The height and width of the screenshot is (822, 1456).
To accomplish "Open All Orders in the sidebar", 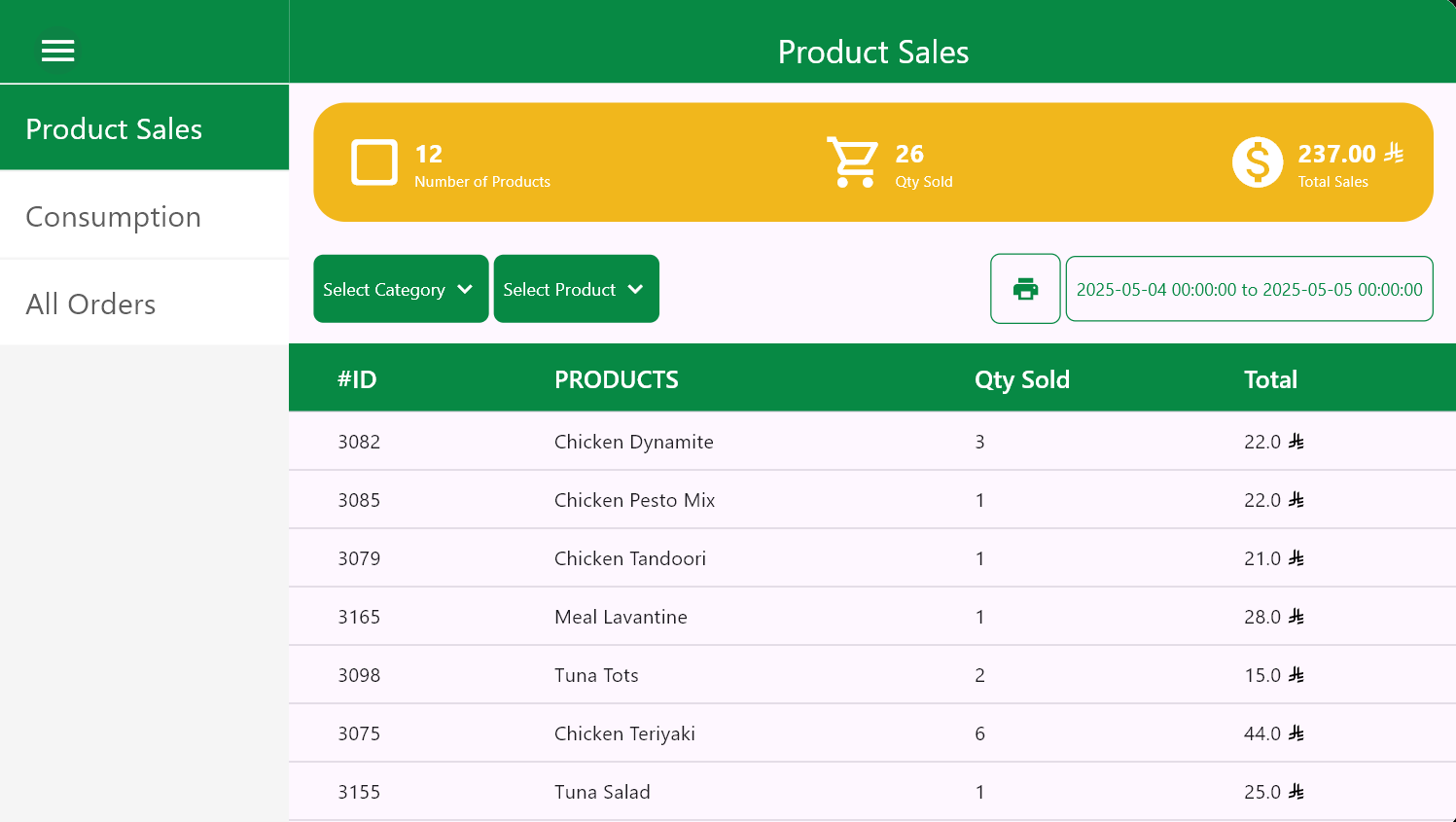I will click(x=144, y=304).
